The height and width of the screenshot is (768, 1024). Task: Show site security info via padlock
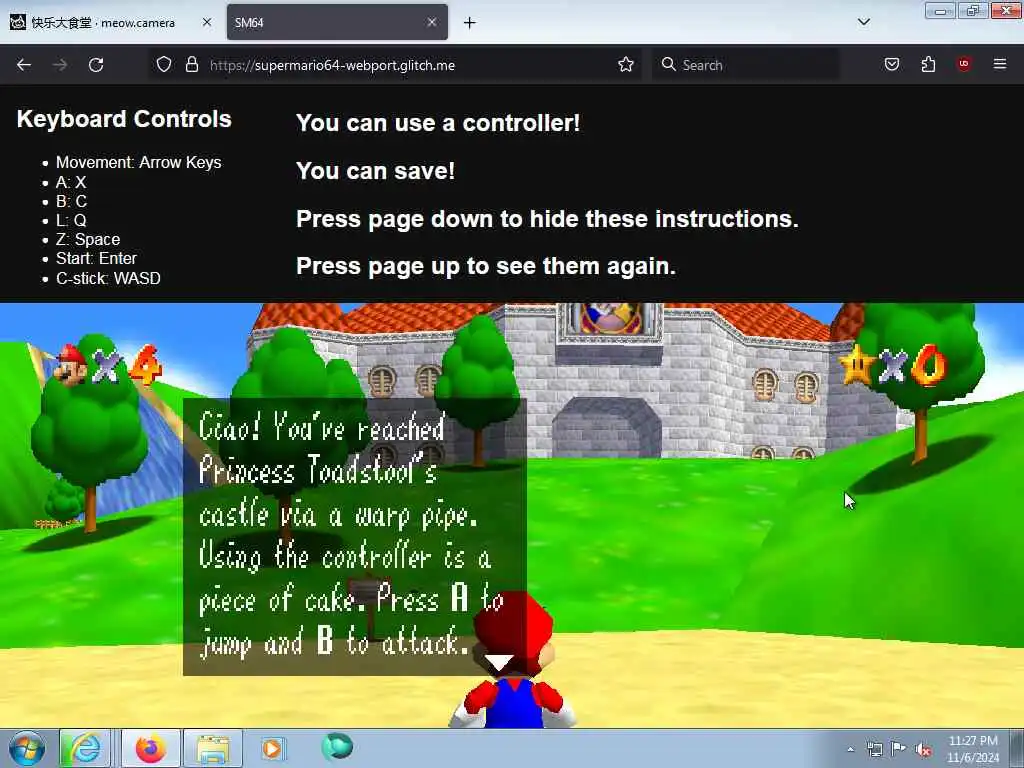click(192, 65)
